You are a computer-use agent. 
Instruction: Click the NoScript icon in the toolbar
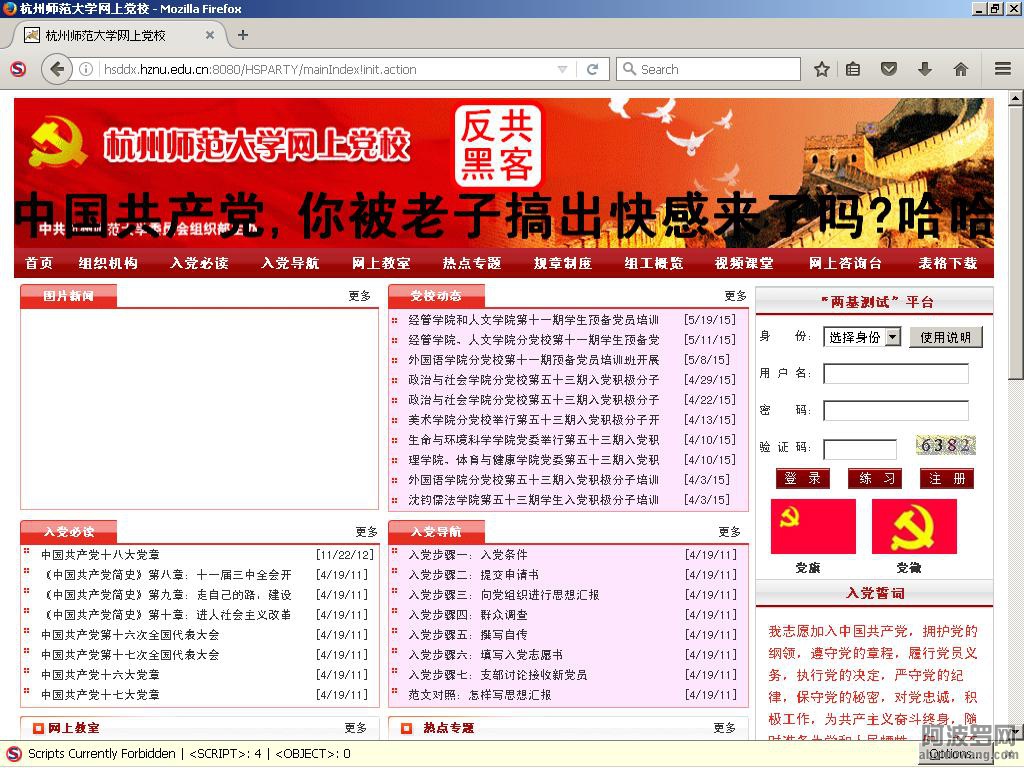pos(18,69)
